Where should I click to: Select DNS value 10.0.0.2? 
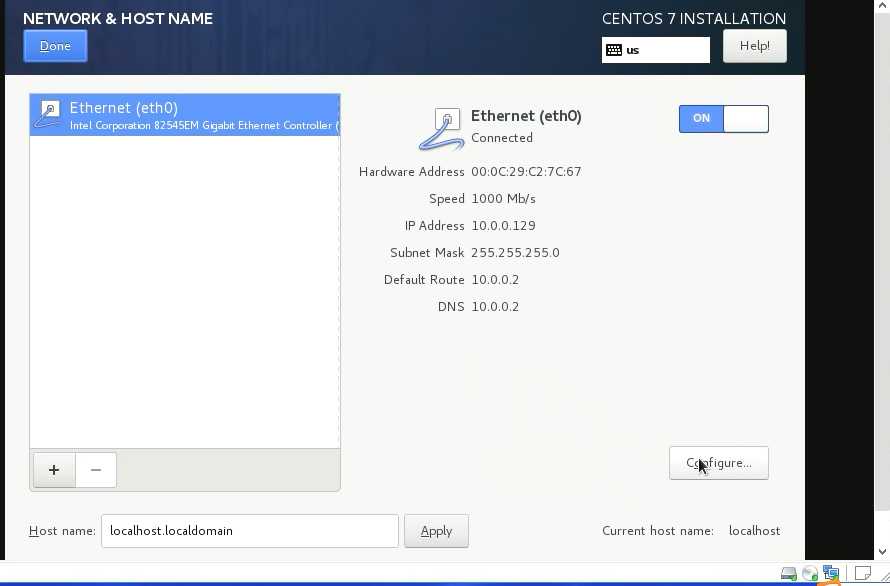click(495, 307)
